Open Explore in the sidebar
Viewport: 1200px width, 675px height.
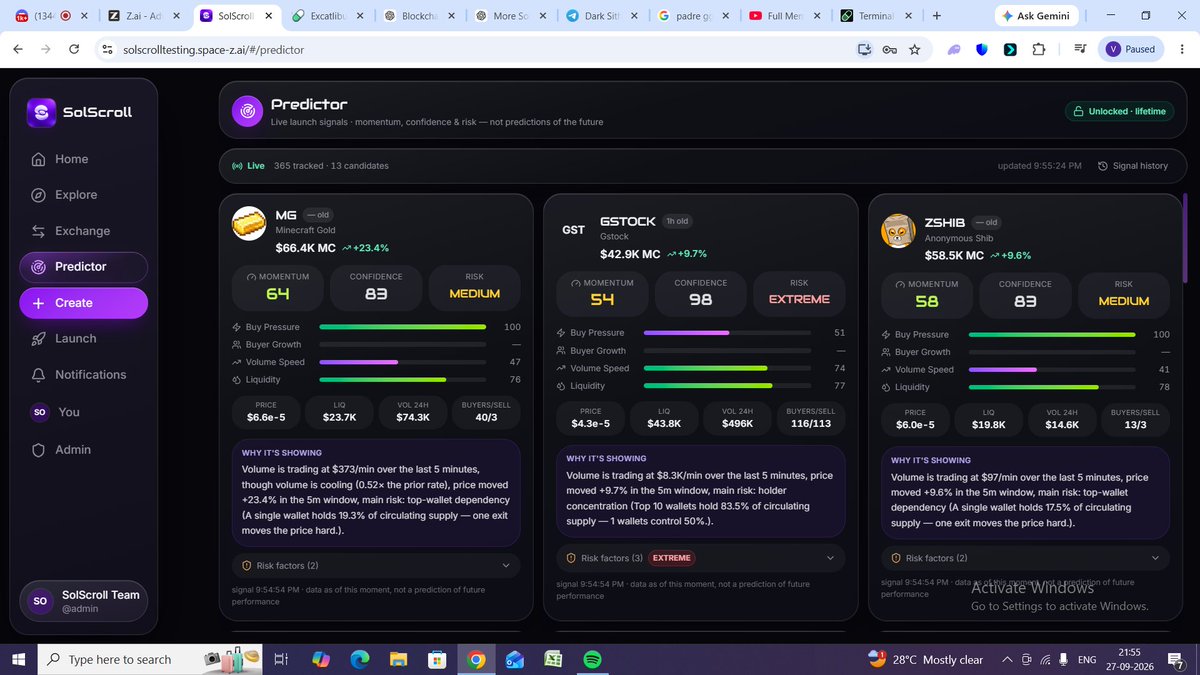click(x=83, y=195)
